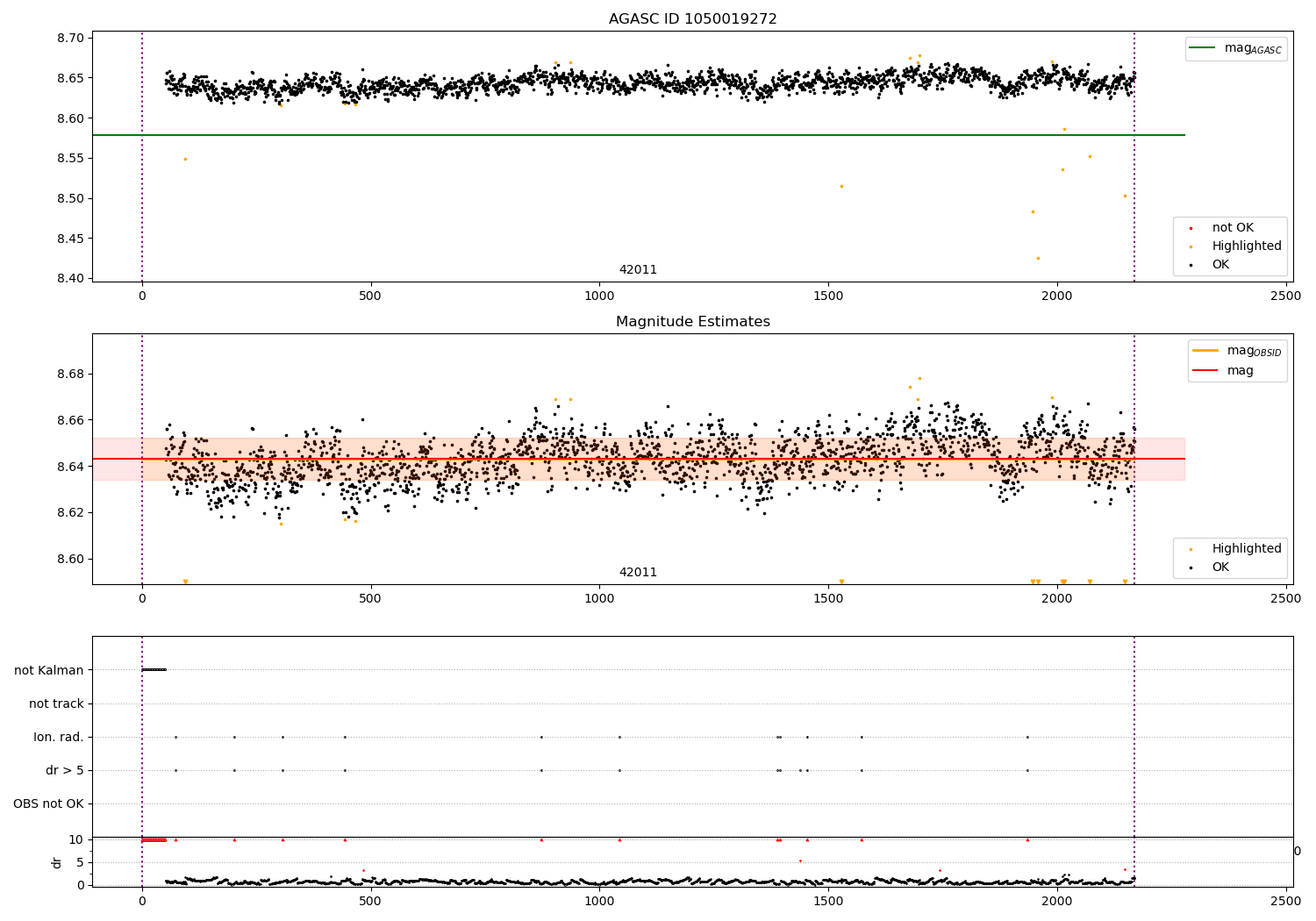
Task: Click the 'not Kalman' row label
Action: coord(49,670)
